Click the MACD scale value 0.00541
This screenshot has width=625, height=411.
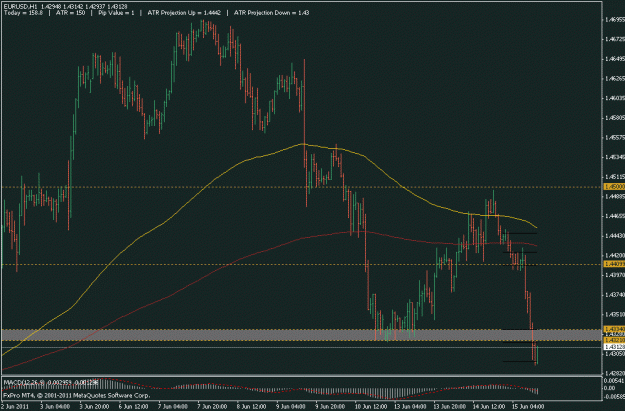615,382
